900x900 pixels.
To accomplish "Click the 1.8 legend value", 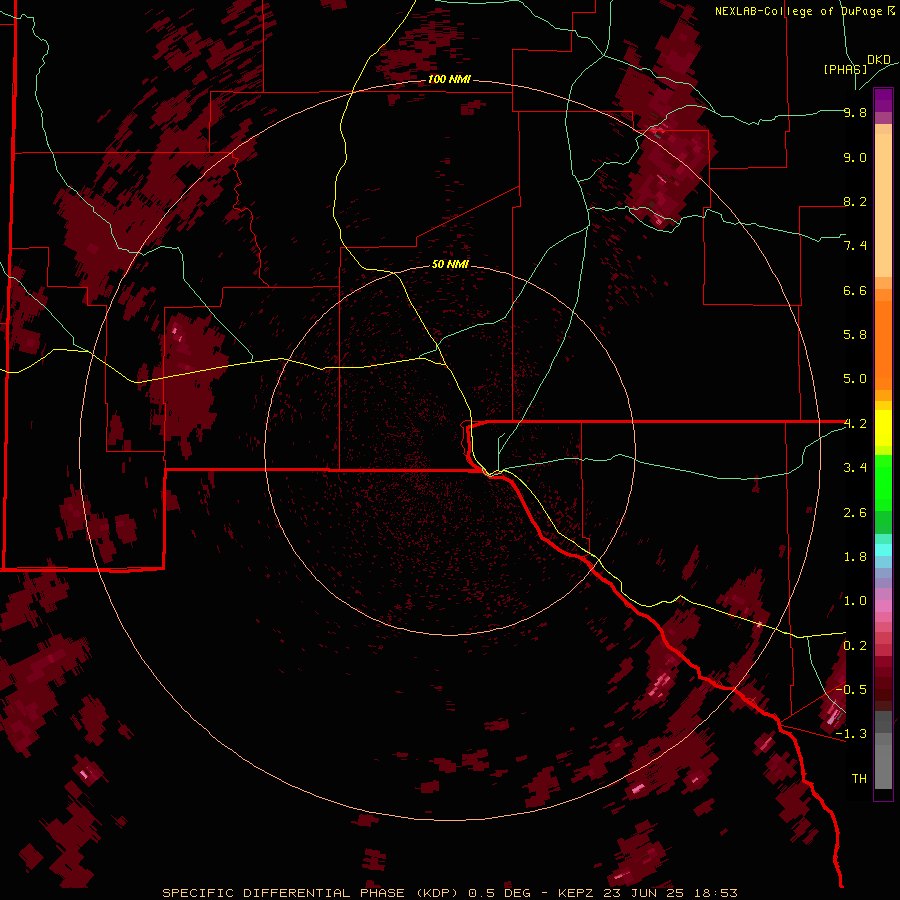I will [855, 557].
